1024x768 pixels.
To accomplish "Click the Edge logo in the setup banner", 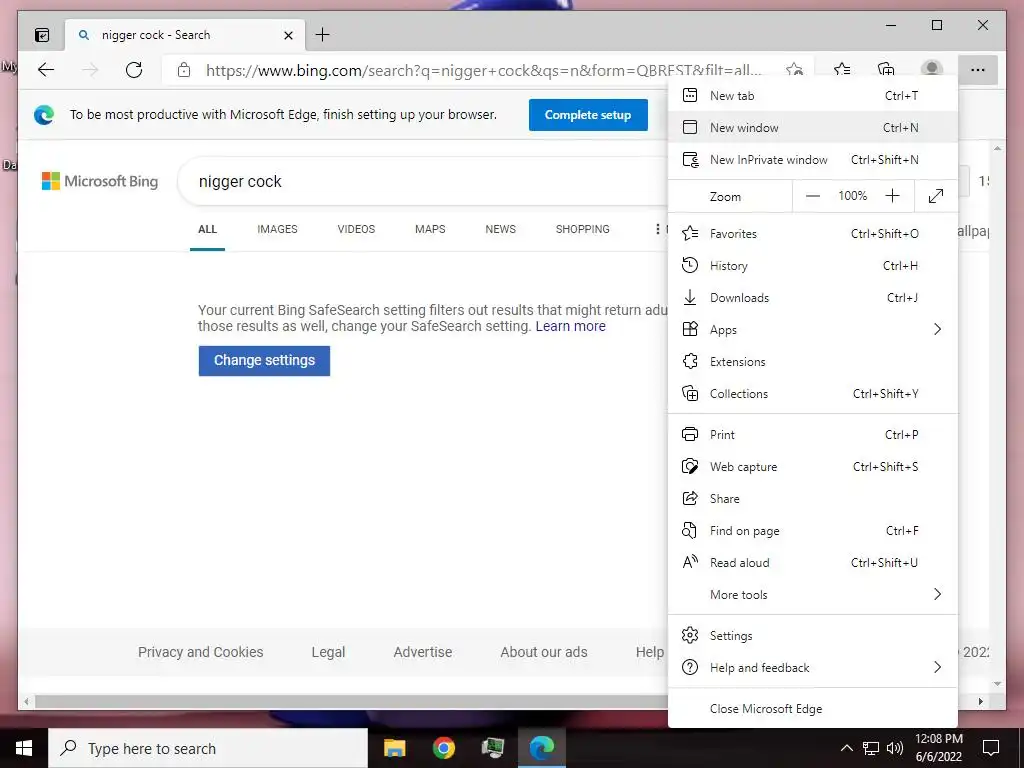I will tap(44, 115).
